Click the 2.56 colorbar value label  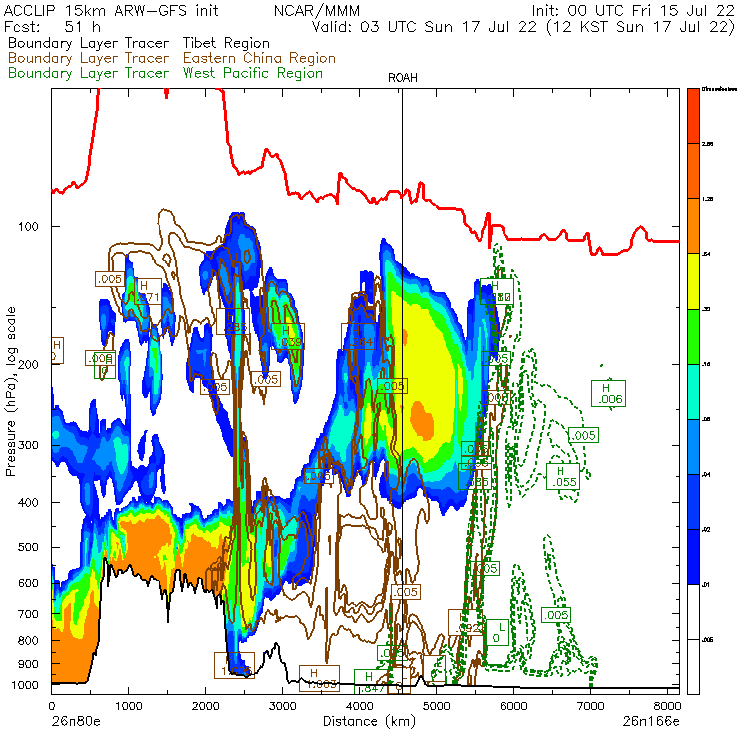pos(707,144)
